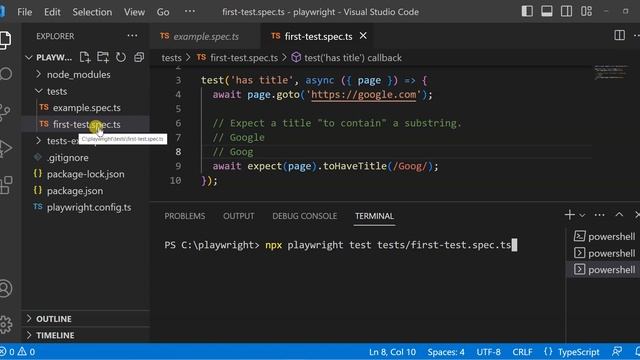This screenshot has width=640, height=360.
Task: Open the File menu
Action: click(24, 12)
